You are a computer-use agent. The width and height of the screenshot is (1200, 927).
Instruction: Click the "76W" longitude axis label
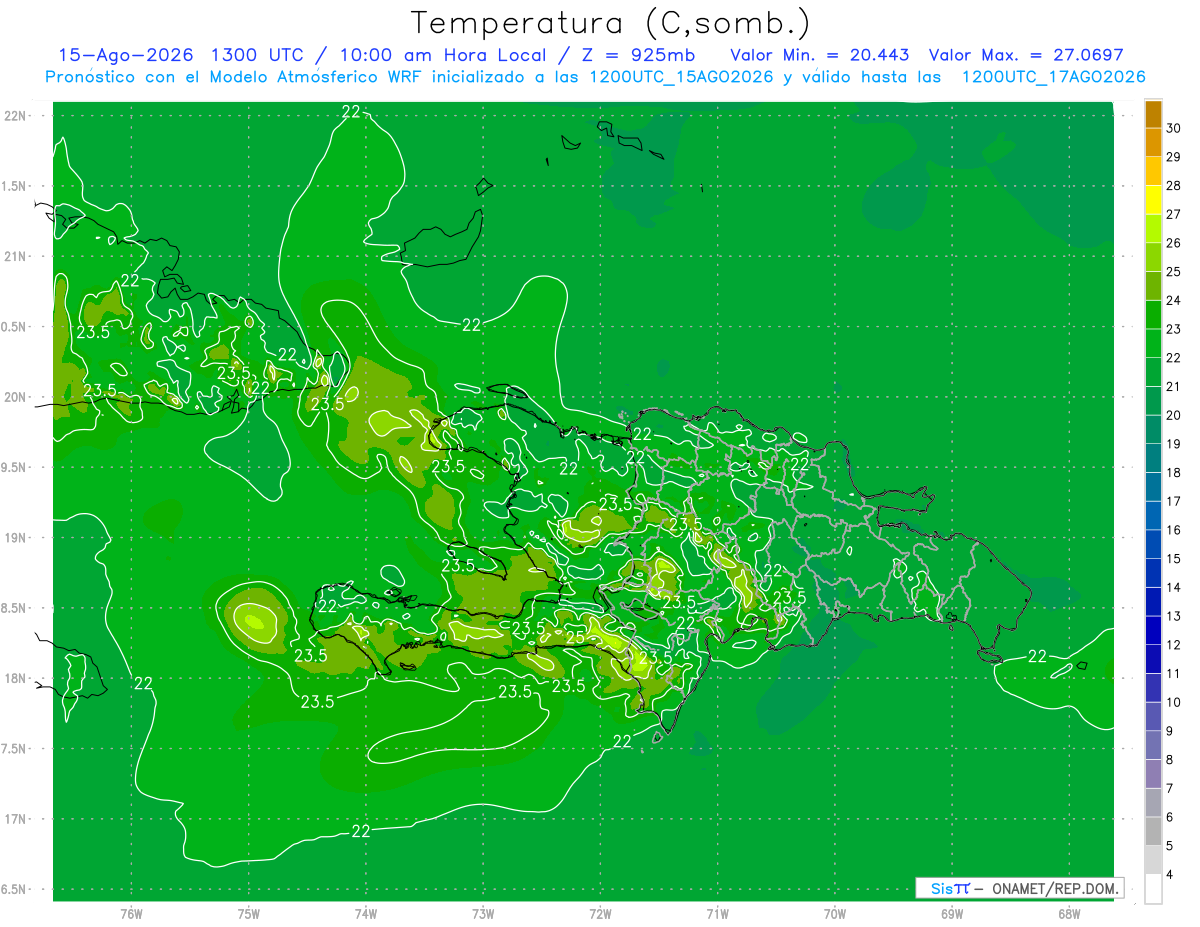[131, 914]
